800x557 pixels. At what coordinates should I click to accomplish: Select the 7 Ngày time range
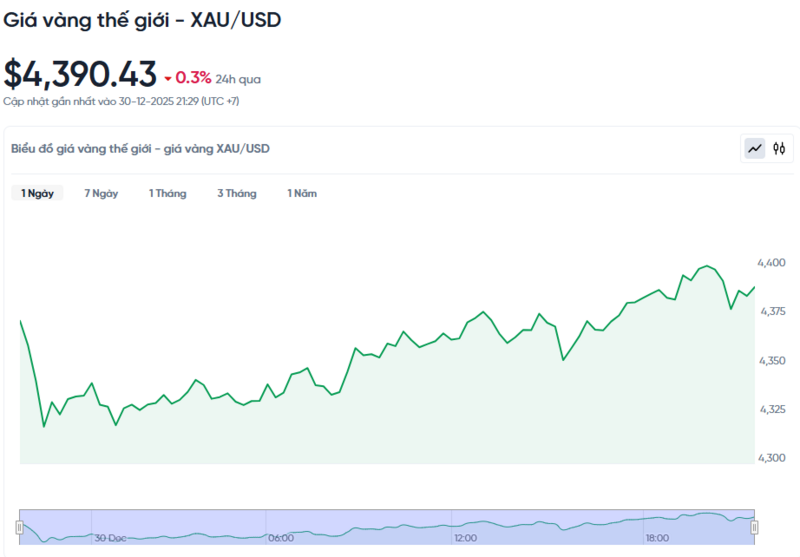[x=101, y=193]
